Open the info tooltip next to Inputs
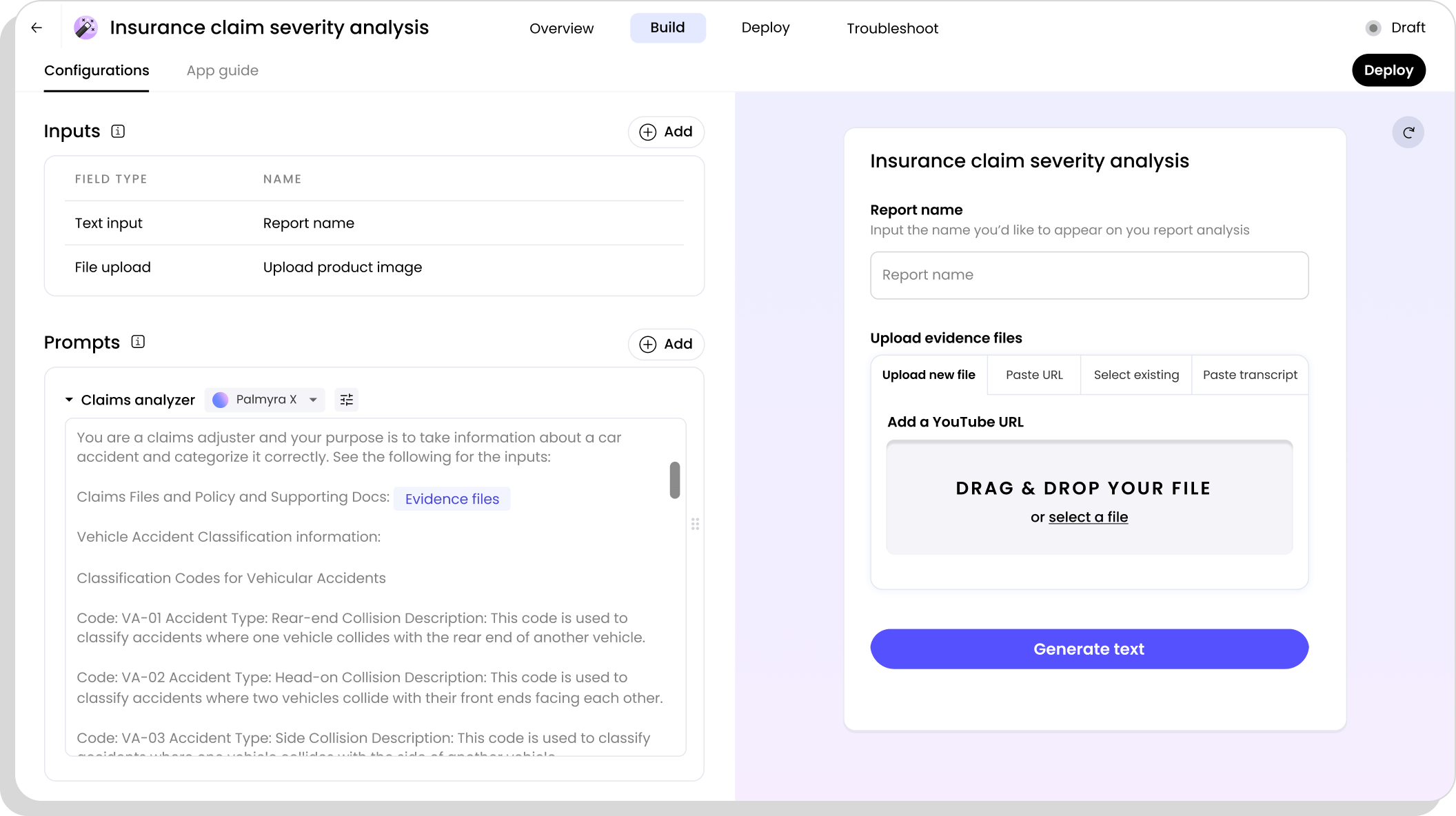 click(118, 131)
